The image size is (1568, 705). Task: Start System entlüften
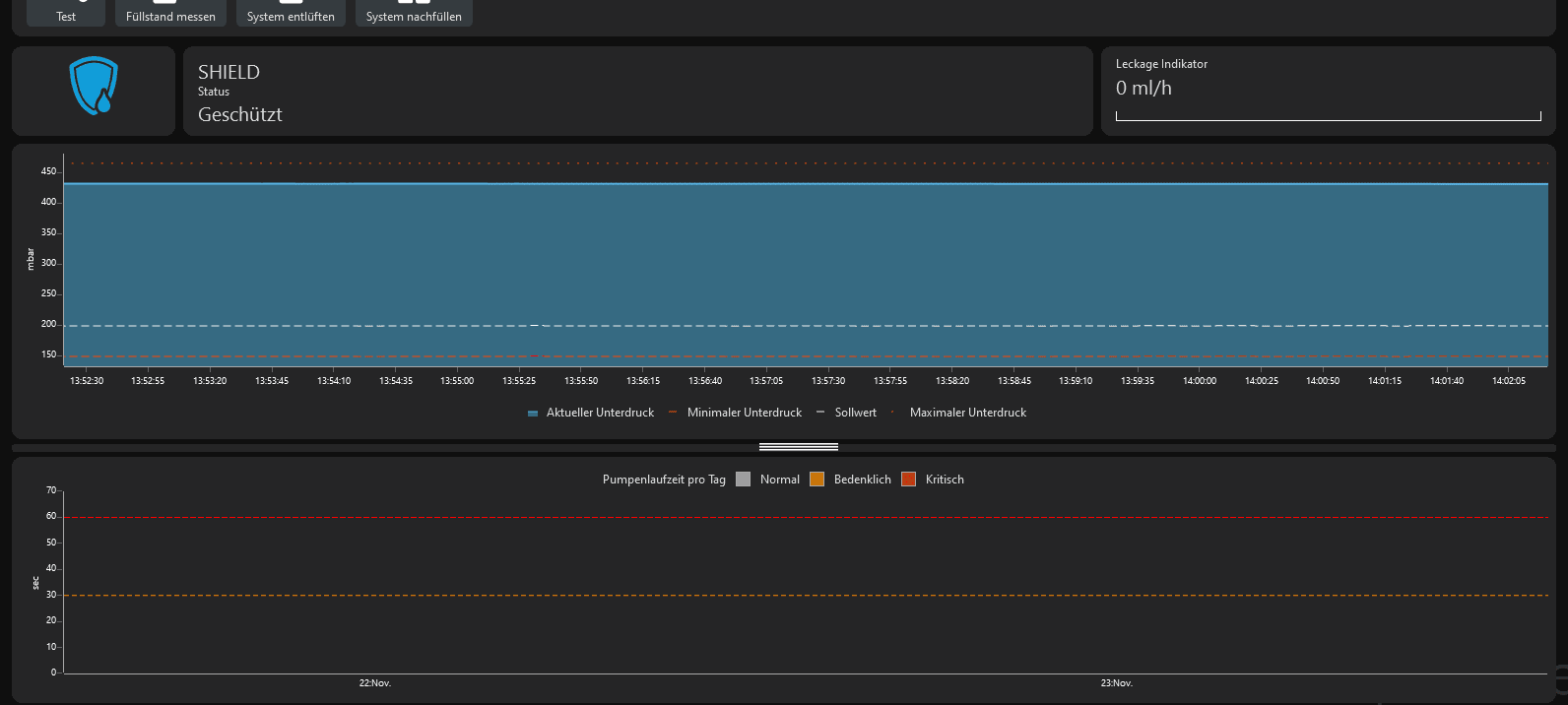pyautogui.click(x=291, y=13)
